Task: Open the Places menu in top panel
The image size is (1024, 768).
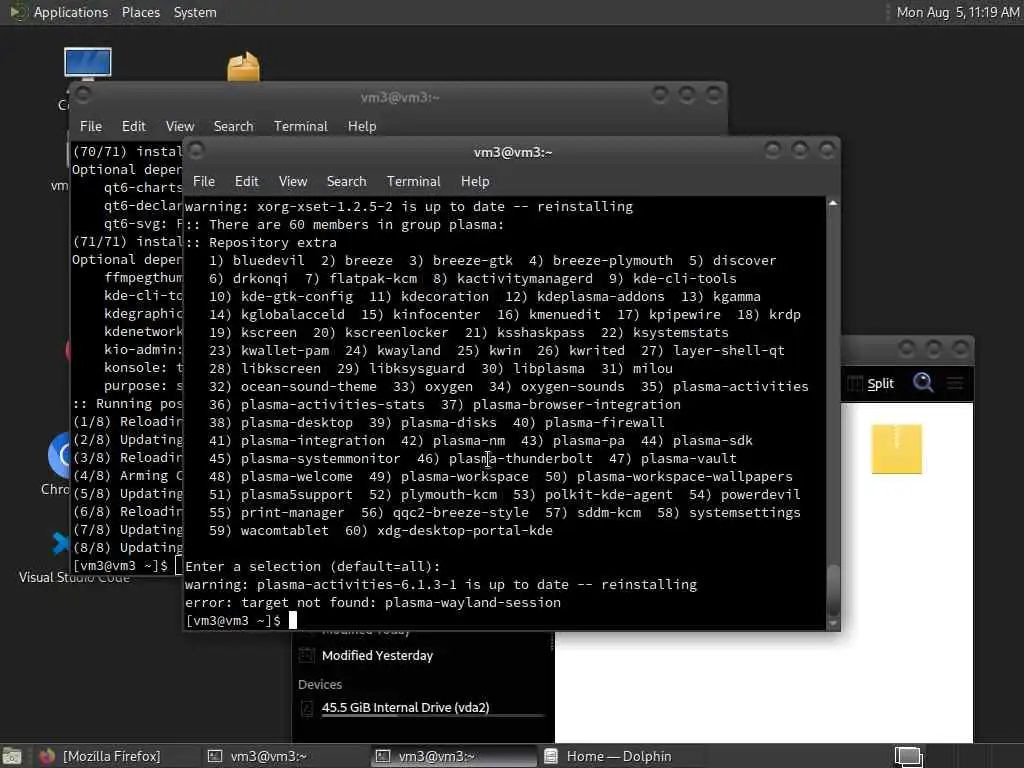Action: (x=140, y=12)
